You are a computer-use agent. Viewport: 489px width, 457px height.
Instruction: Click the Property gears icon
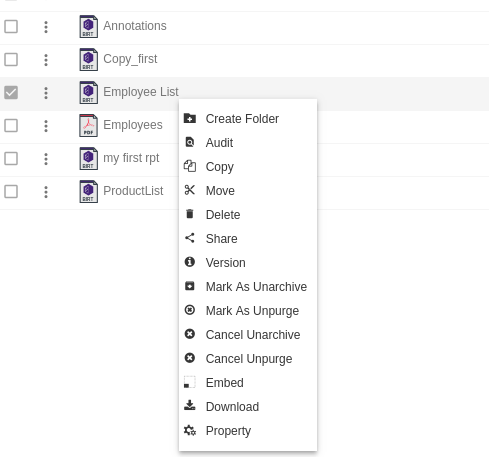pos(190,430)
